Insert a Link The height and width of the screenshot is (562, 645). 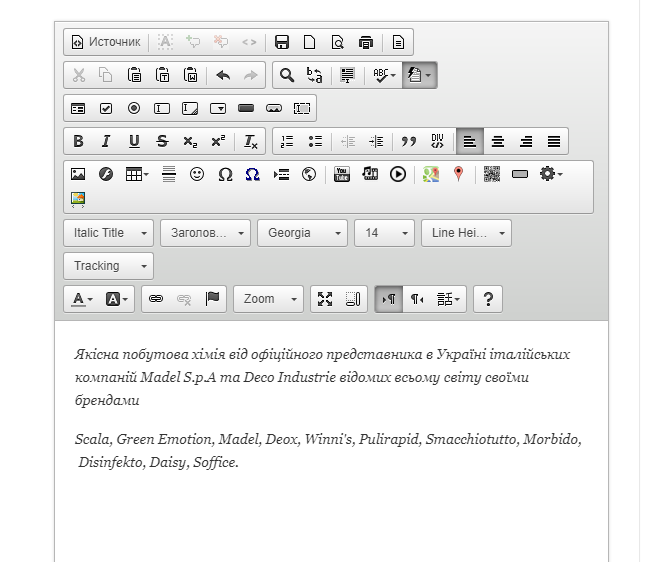(x=155, y=299)
